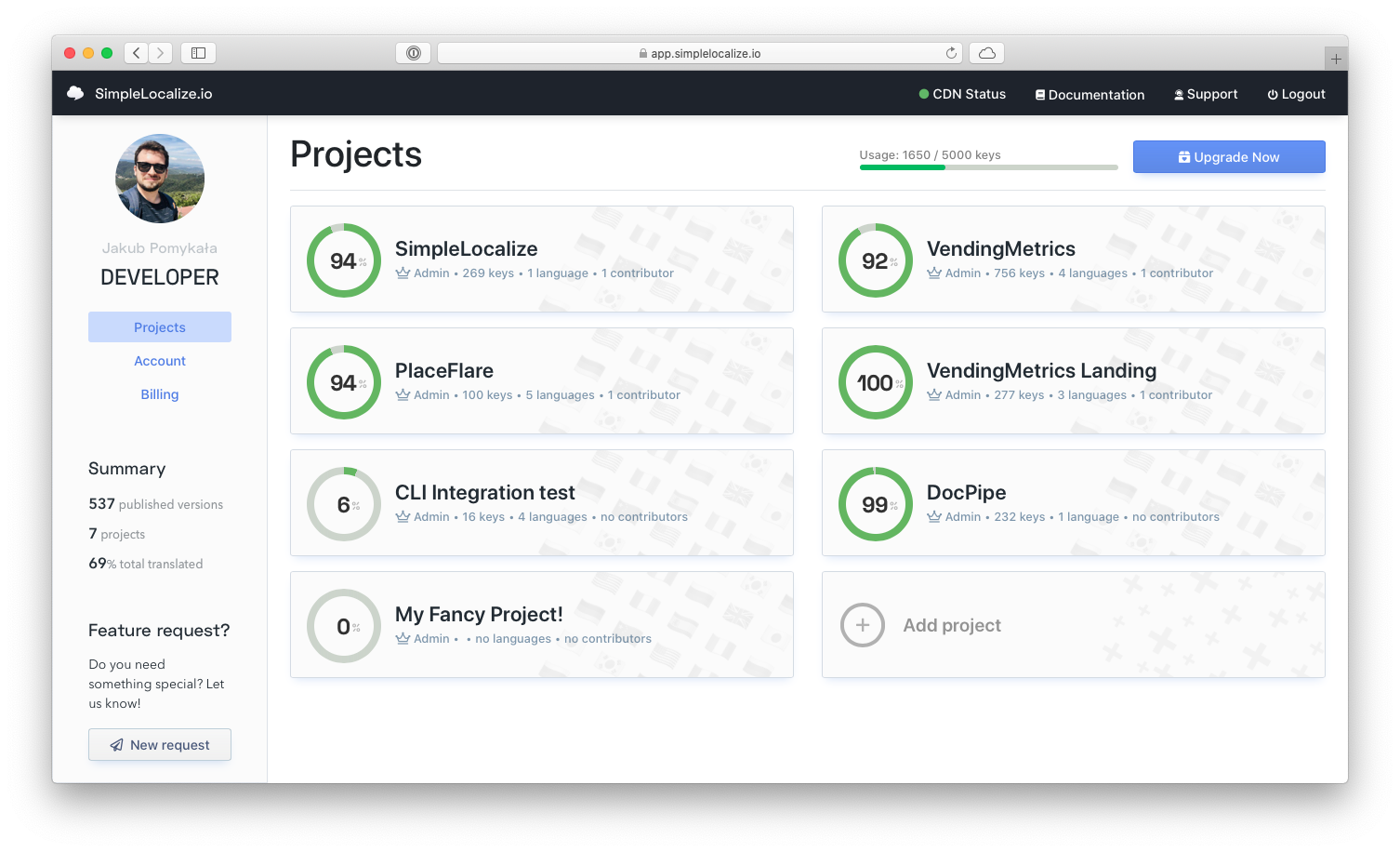
Task: Click the plus circle icon in Add project
Action: [x=863, y=625]
